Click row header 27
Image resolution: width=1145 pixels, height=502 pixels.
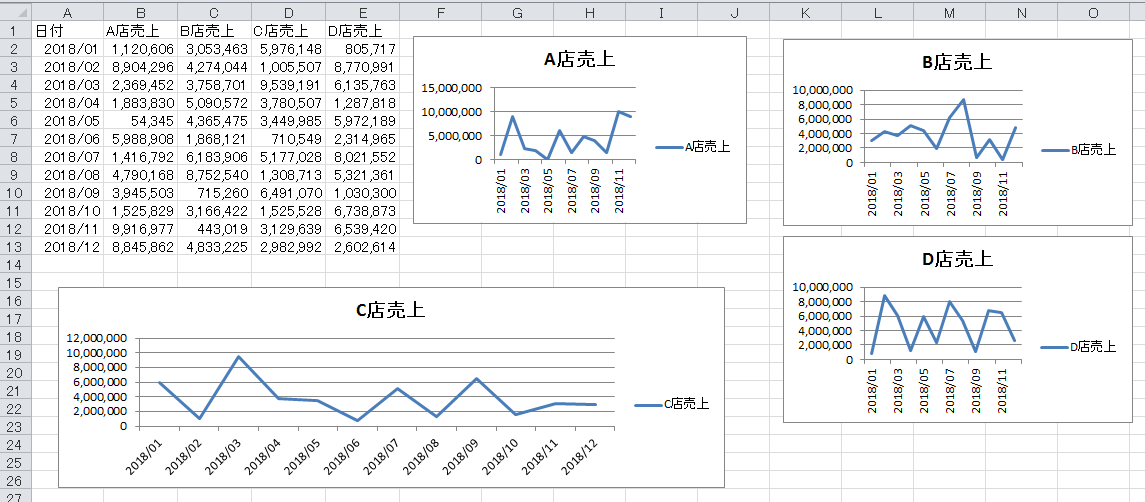point(15,496)
